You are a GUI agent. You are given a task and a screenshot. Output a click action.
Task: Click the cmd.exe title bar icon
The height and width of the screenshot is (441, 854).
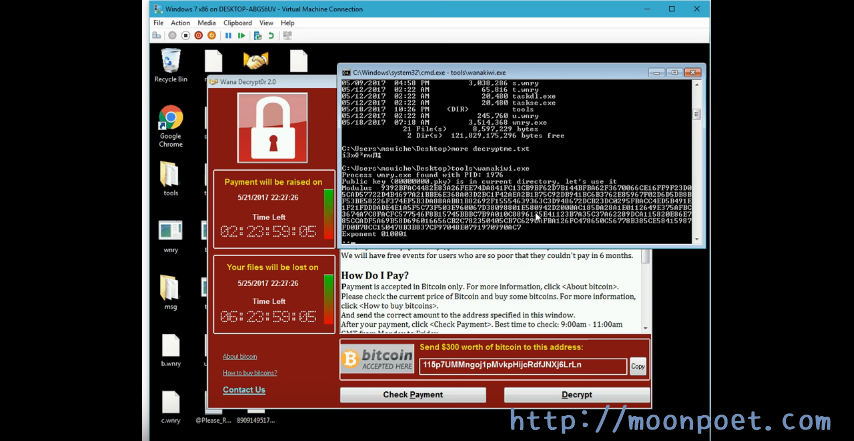346,72
